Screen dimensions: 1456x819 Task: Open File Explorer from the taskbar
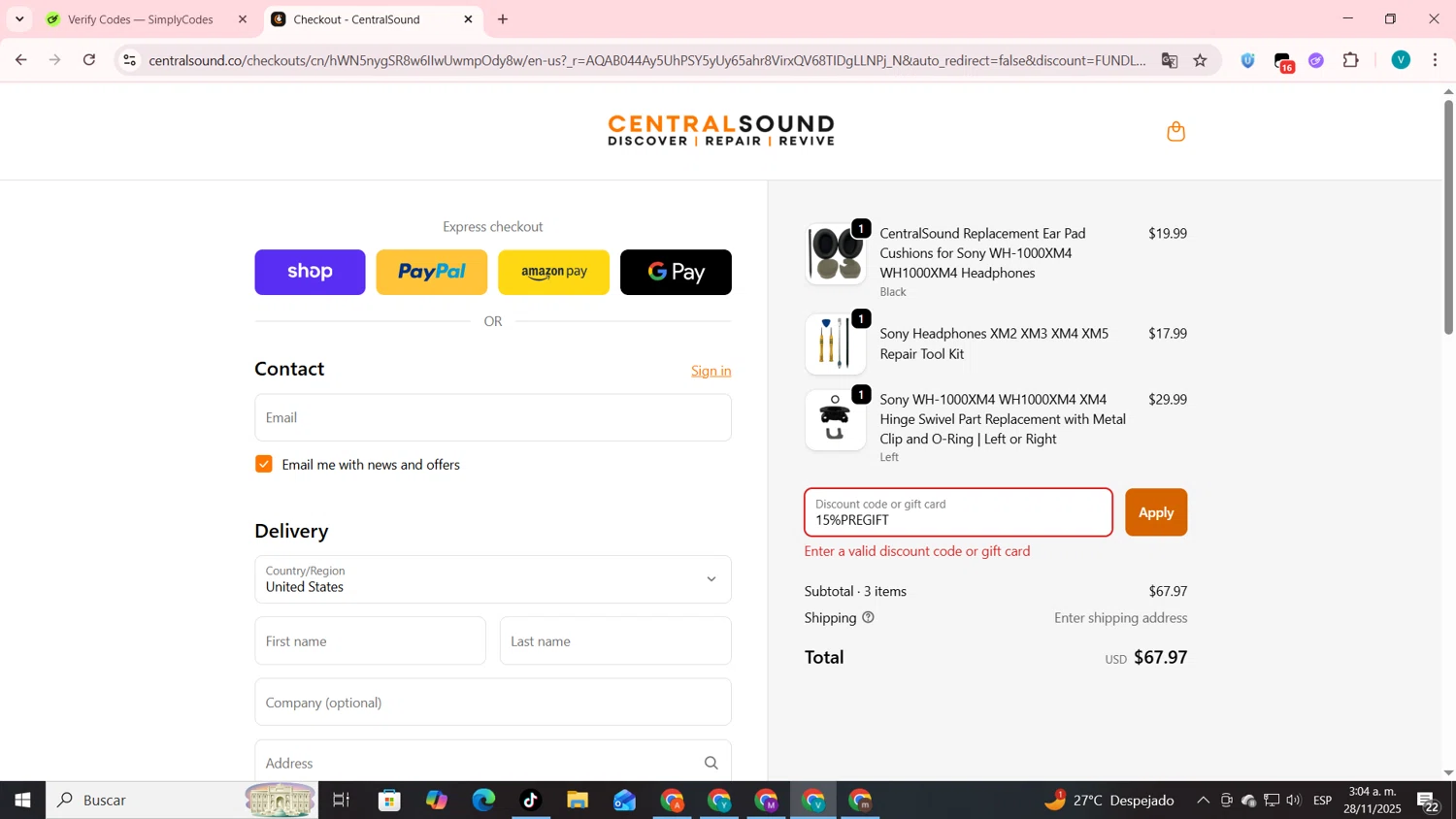coord(578,801)
